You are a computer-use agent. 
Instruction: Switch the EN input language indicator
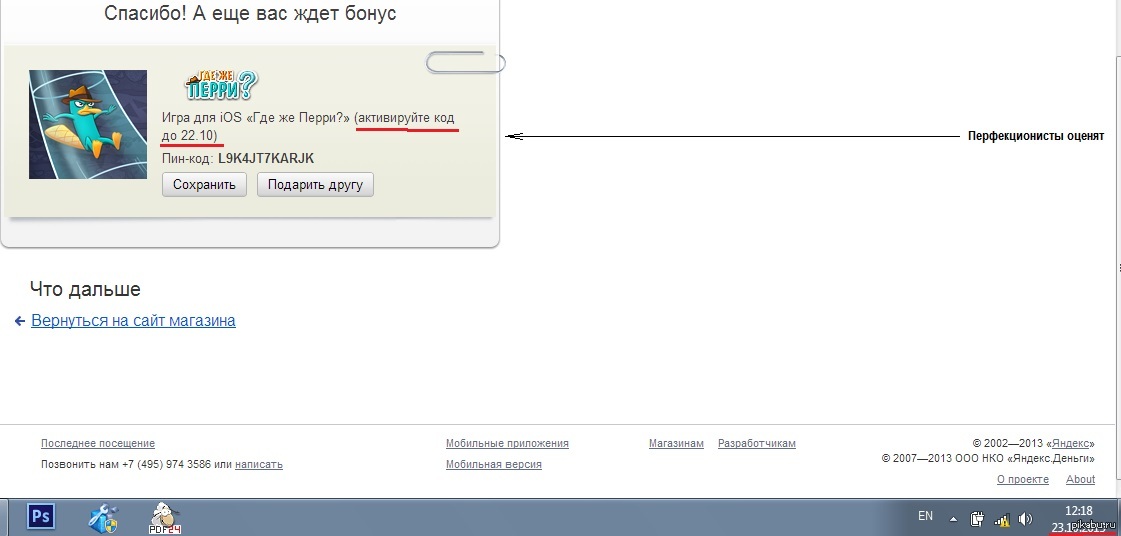[925, 516]
